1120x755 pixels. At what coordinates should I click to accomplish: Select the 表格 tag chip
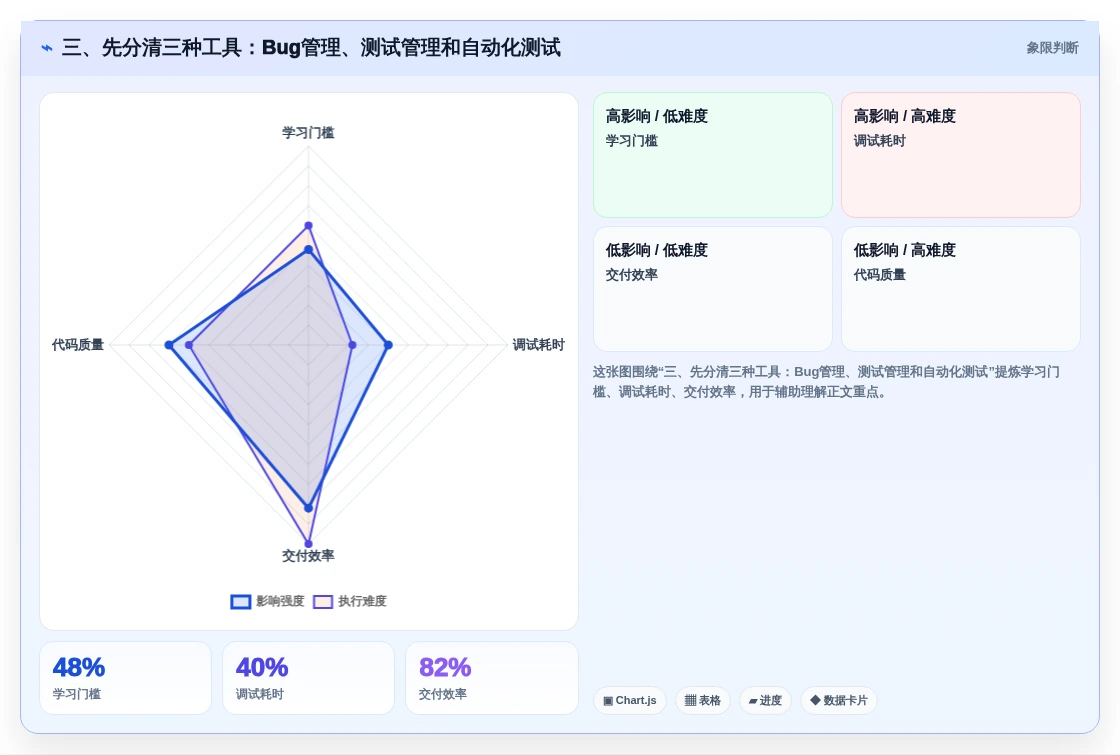click(703, 701)
